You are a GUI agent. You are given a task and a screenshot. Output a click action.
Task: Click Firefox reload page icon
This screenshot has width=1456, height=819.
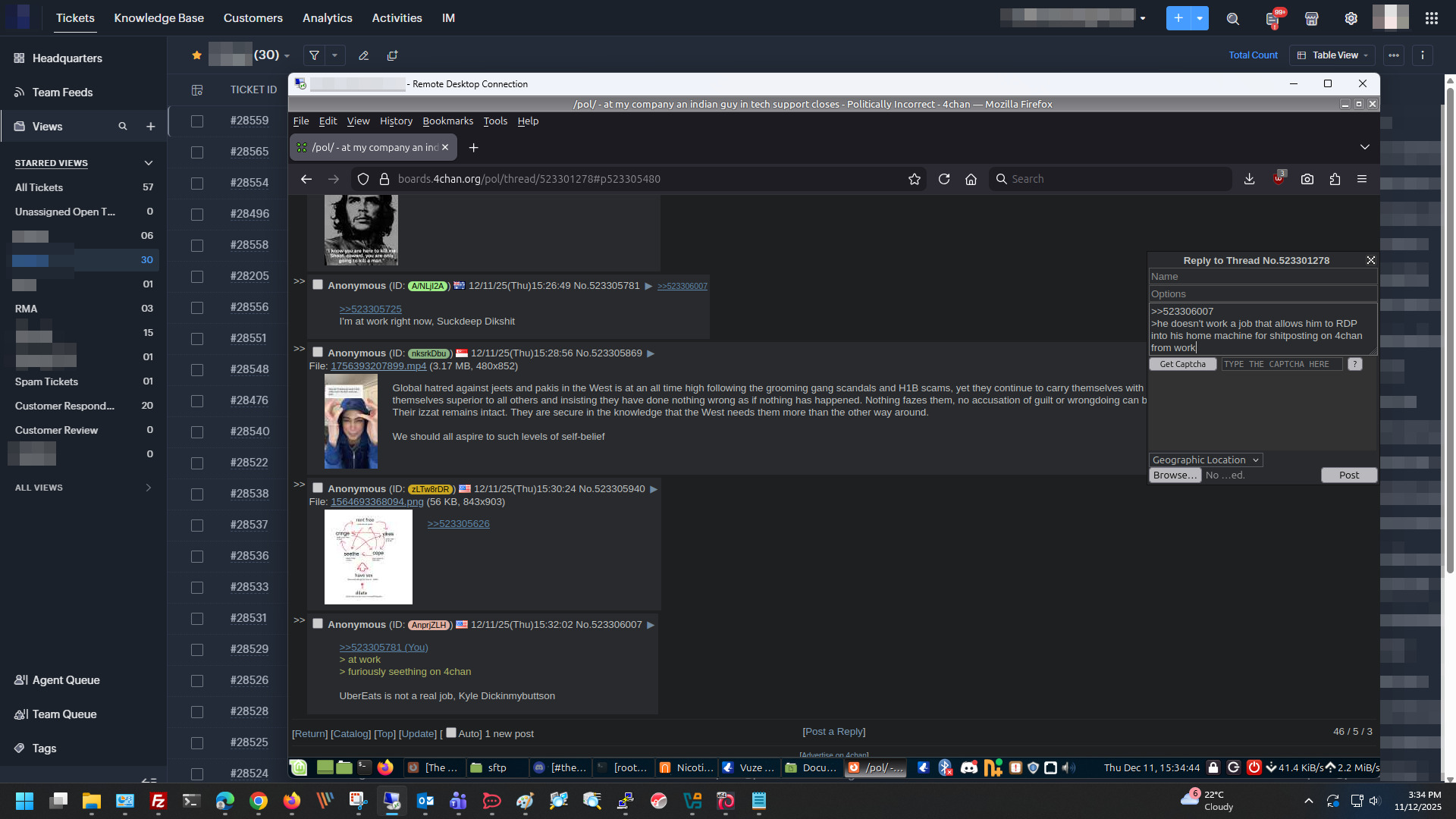point(944,179)
